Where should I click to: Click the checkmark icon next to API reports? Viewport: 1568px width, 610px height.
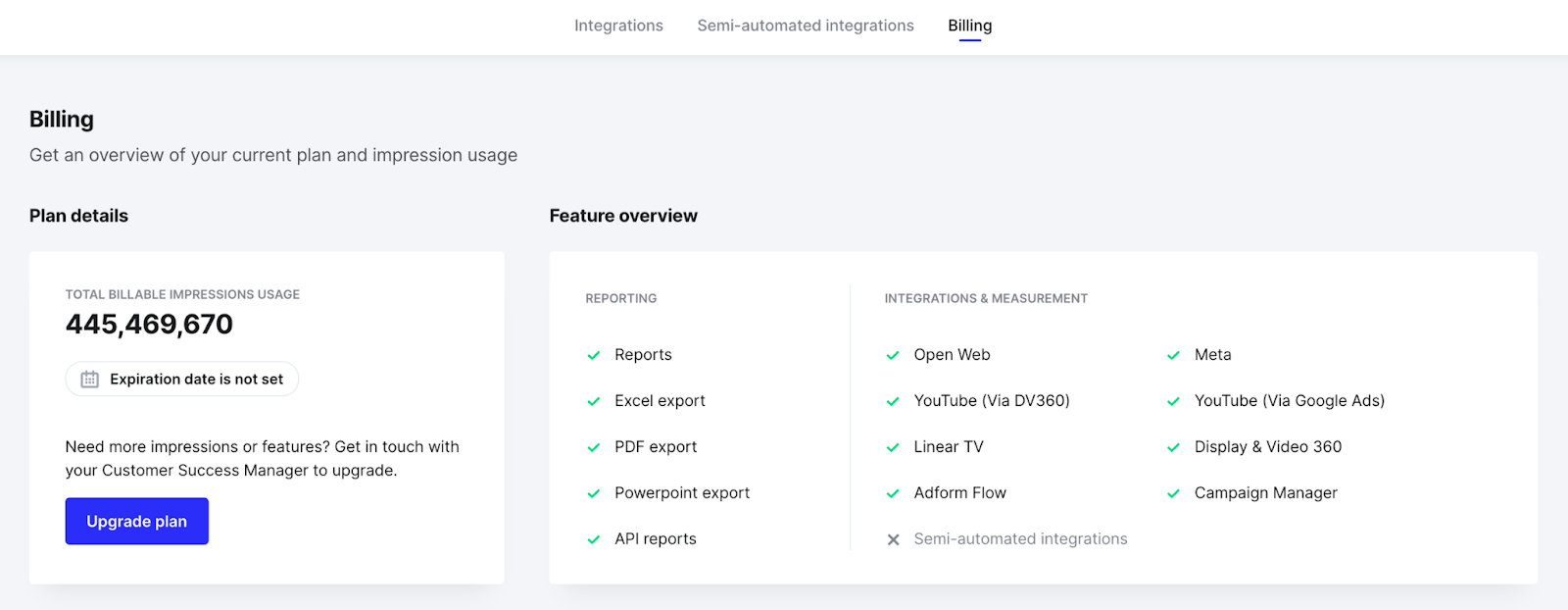(593, 539)
